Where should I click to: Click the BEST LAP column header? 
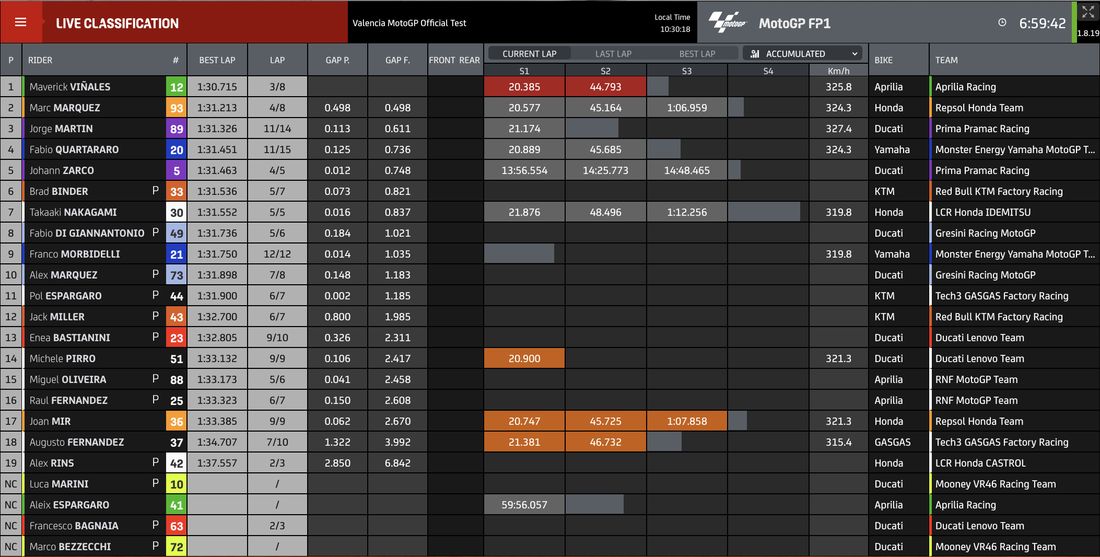click(x=217, y=60)
